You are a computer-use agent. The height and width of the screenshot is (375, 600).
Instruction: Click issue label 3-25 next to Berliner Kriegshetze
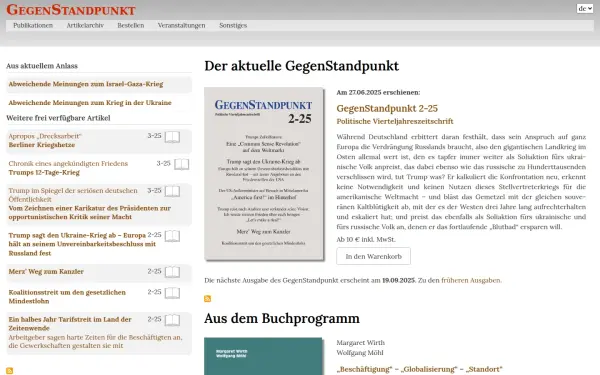[x=155, y=136]
